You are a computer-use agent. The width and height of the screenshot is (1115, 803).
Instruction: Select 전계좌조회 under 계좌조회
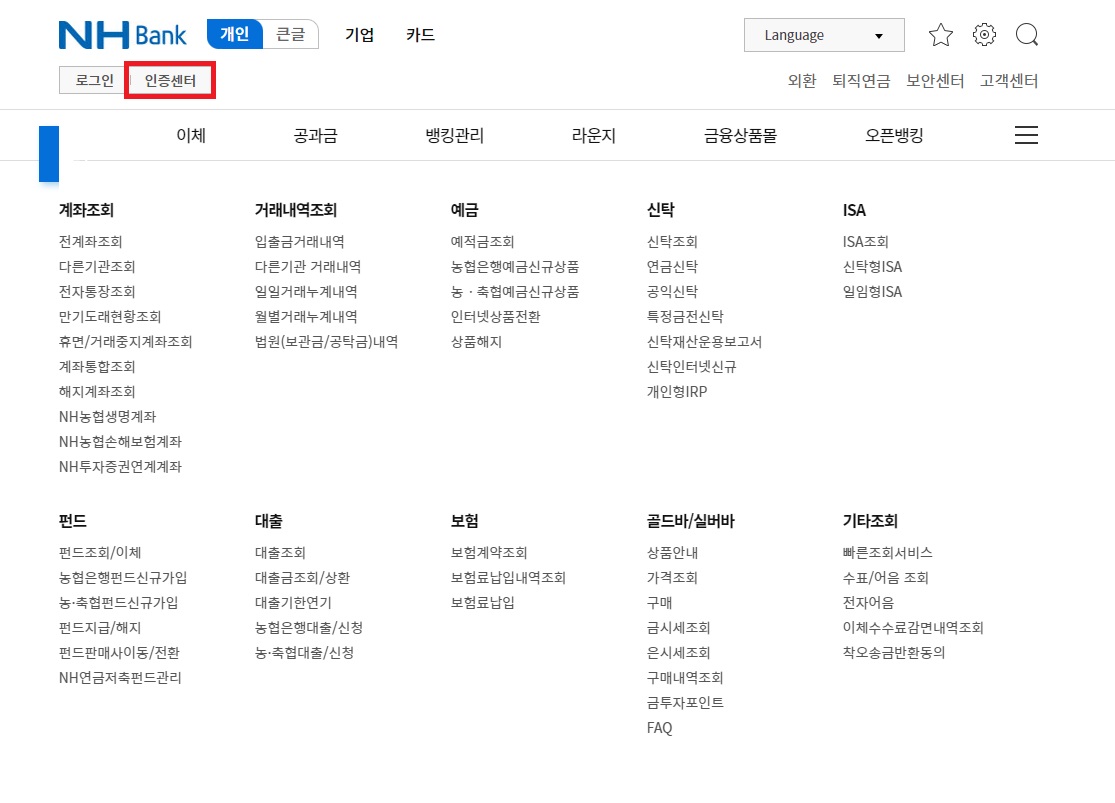pos(91,242)
